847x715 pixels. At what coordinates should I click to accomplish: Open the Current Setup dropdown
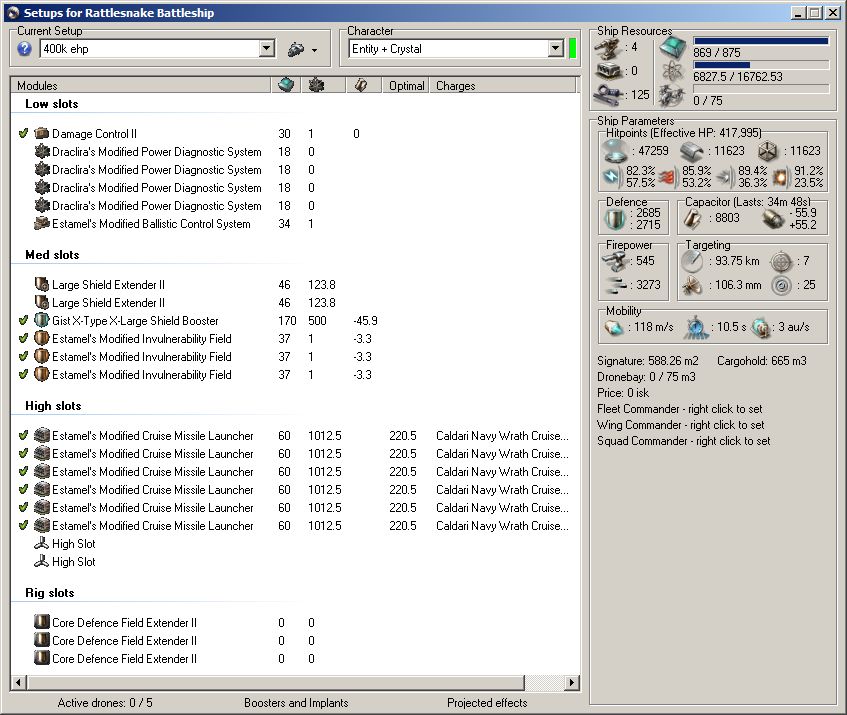click(266, 48)
